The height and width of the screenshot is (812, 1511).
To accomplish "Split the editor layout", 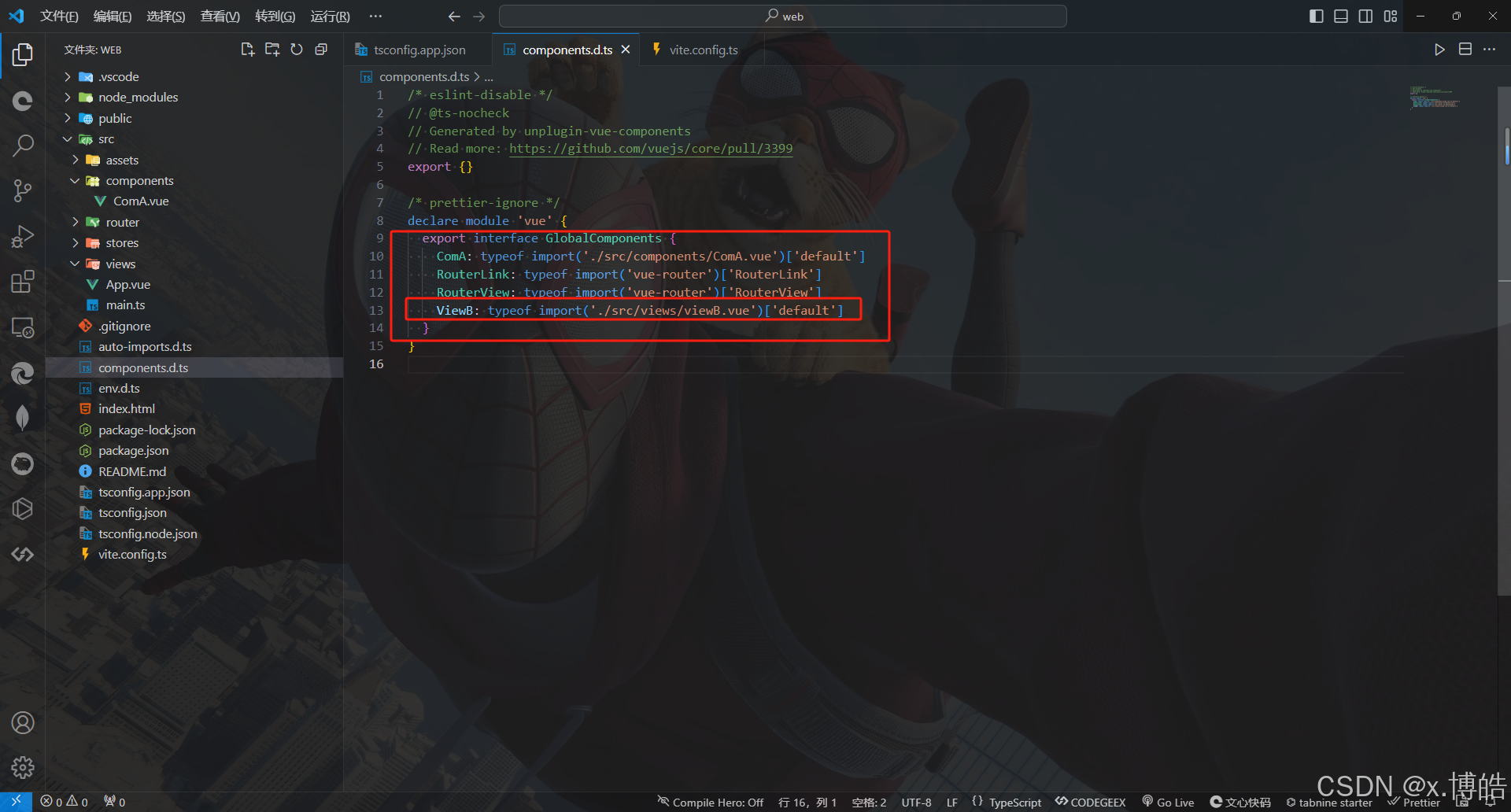I will click(1465, 50).
